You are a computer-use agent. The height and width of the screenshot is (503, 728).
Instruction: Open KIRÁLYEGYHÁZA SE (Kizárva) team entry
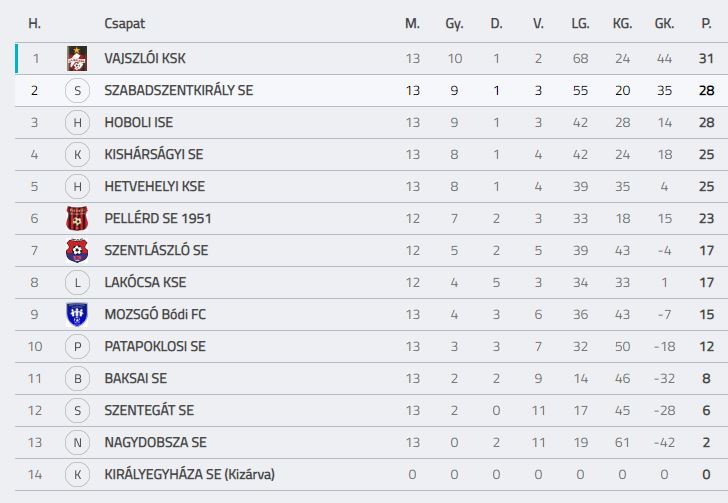189,475
